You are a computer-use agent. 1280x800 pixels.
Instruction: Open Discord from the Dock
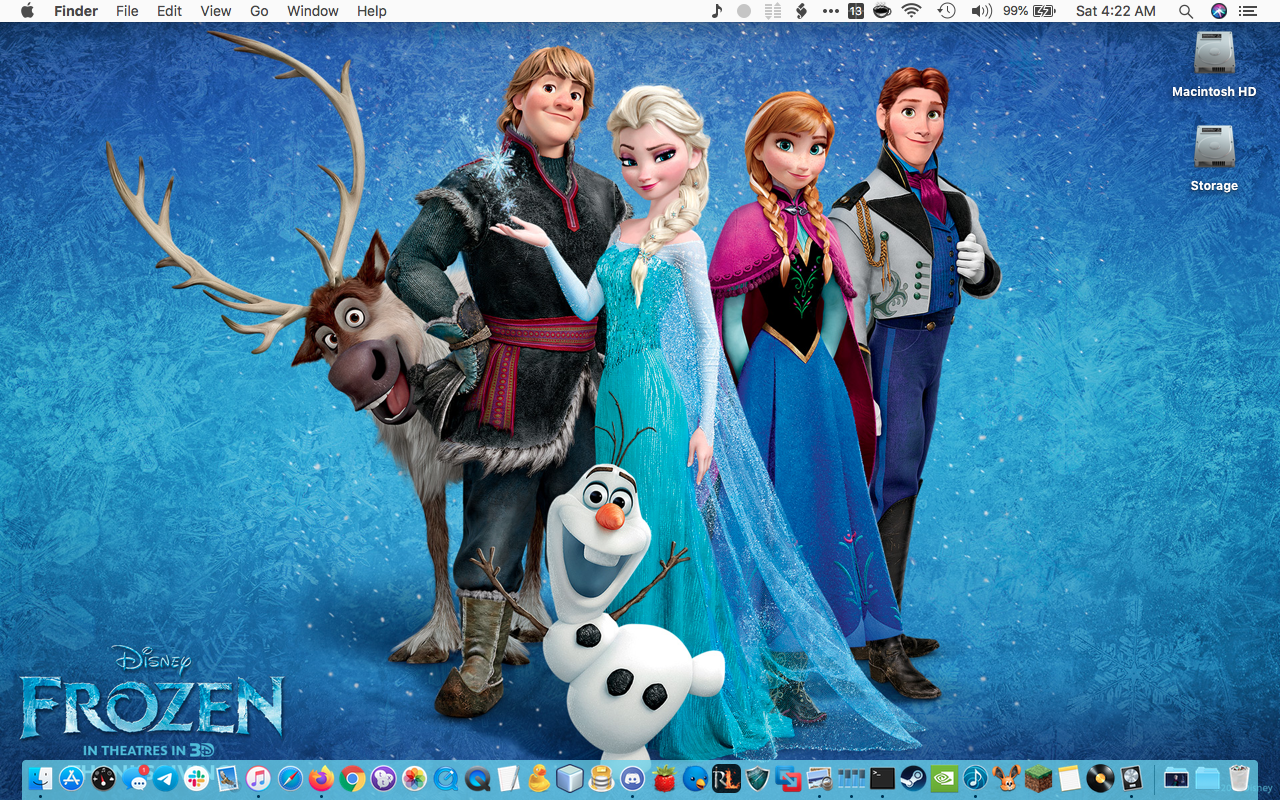click(632, 778)
